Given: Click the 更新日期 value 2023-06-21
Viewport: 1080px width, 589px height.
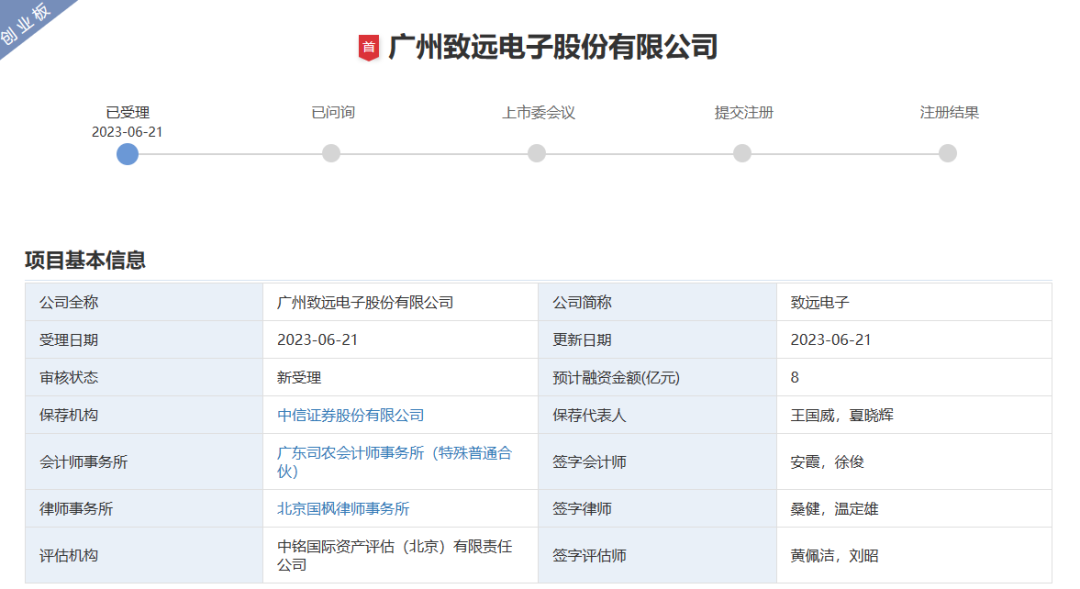Looking at the screenshot, I should click(831, 340).
